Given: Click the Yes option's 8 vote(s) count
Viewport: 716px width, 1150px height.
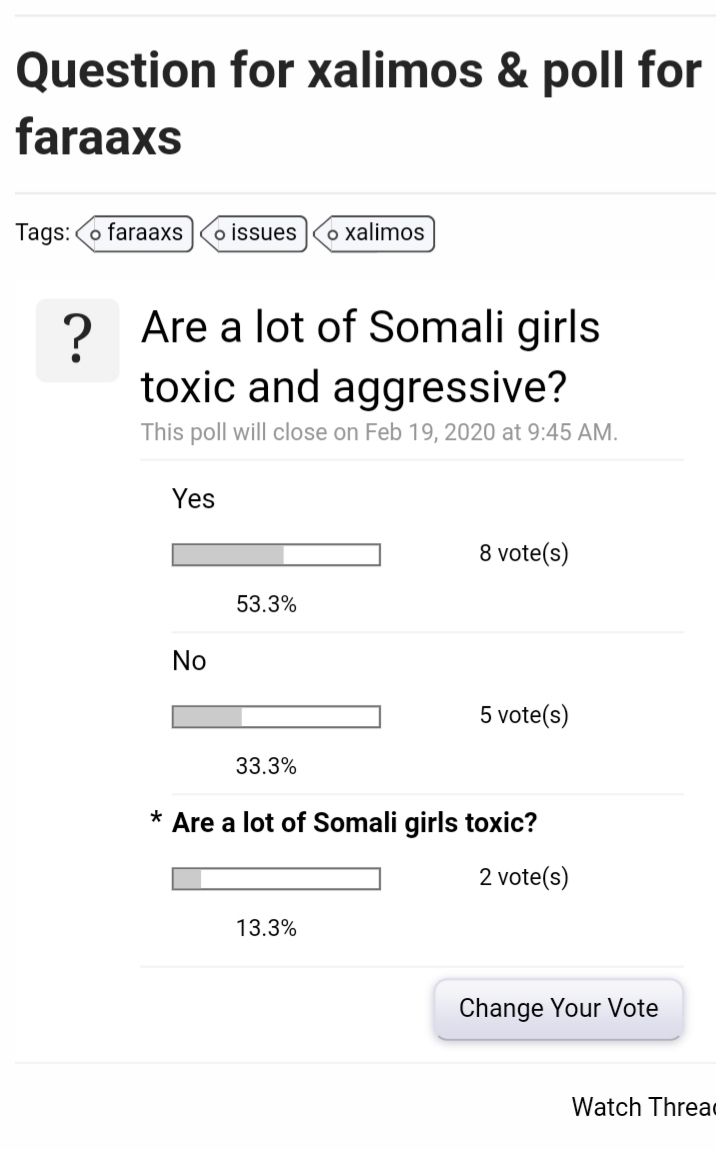Looking at the screenshot, I should click(524, 553).
